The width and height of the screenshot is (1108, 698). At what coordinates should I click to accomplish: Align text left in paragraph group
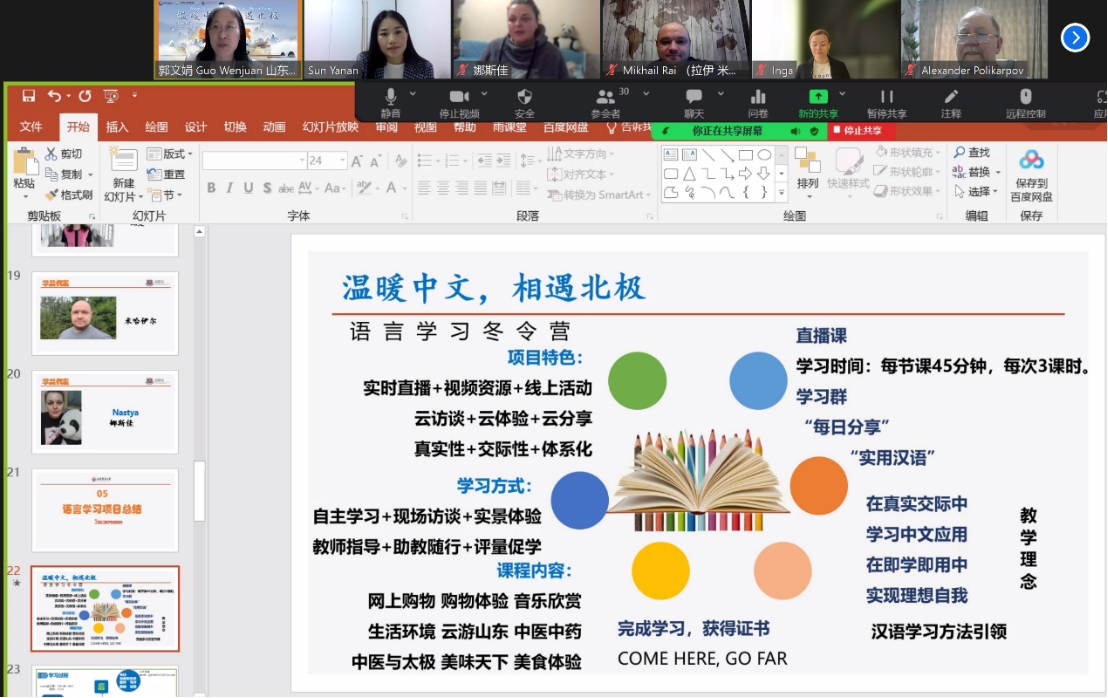424,187
